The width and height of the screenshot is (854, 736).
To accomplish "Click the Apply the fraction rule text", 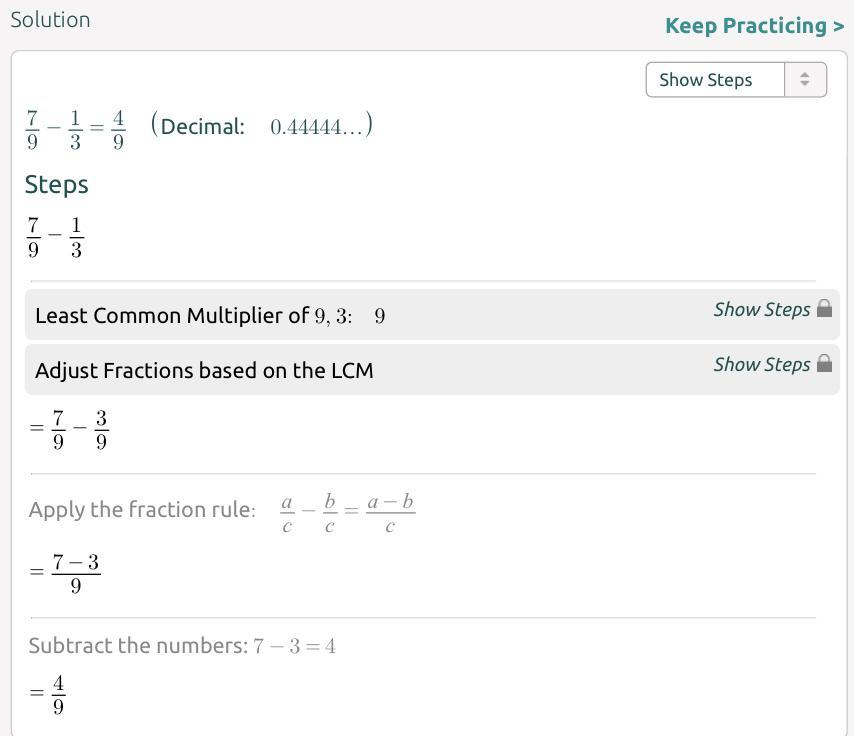I will (x=141, y=510).
